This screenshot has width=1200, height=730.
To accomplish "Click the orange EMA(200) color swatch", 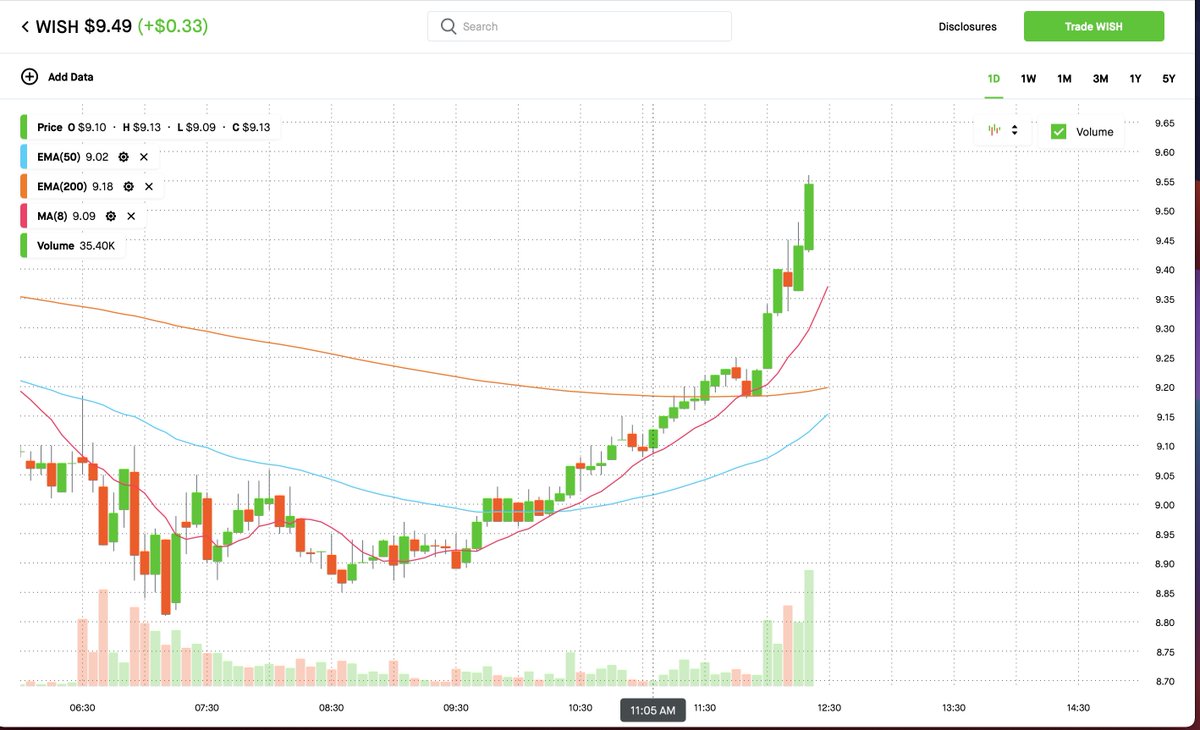I will point(23,186).
